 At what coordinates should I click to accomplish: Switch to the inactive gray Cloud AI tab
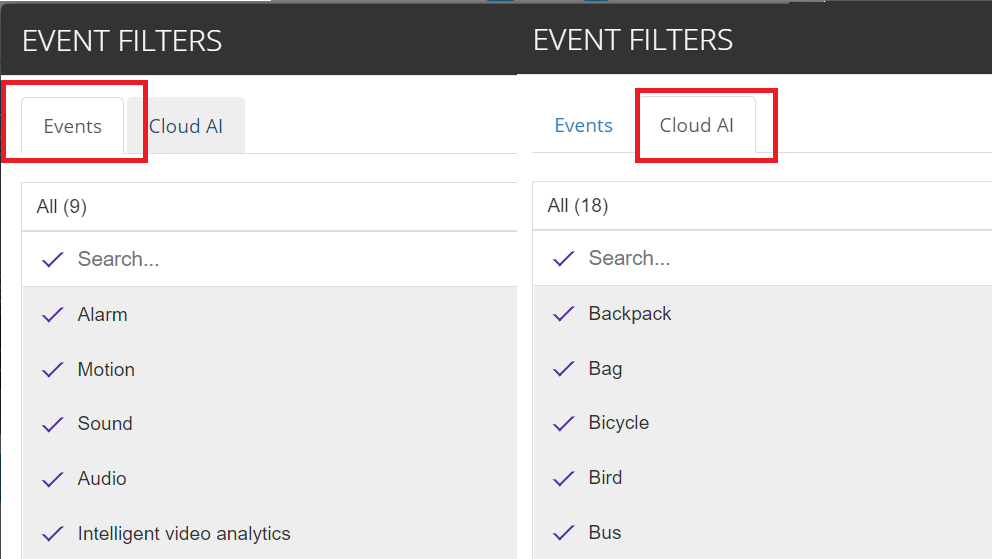point(187,126)
